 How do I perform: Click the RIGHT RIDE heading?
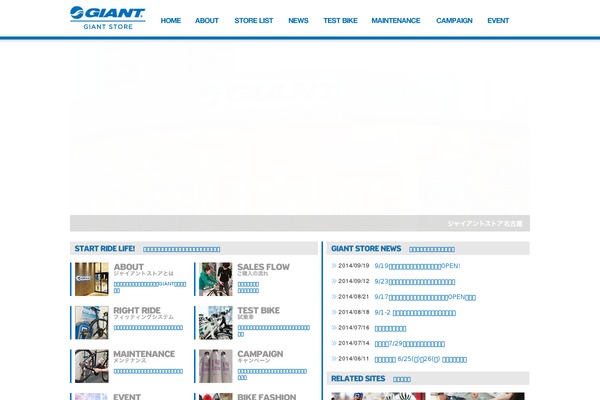(137, 310)
